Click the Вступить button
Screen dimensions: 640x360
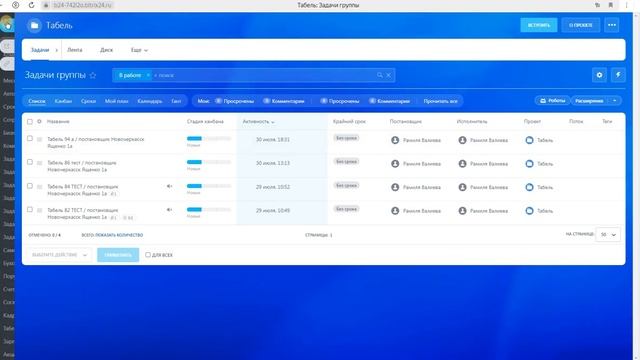(x=539, y=25)
